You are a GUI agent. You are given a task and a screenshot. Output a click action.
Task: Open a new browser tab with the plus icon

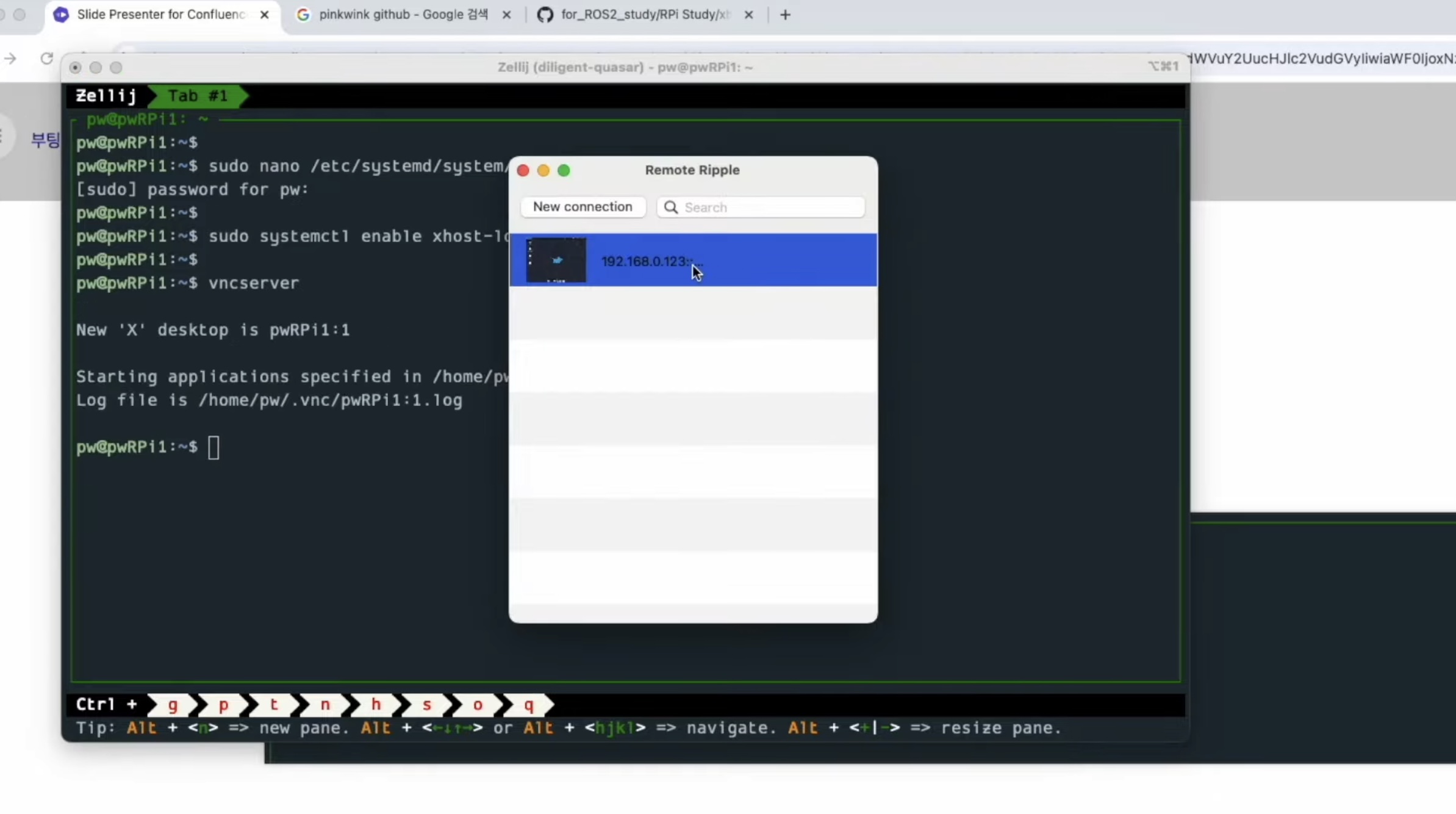785,15
